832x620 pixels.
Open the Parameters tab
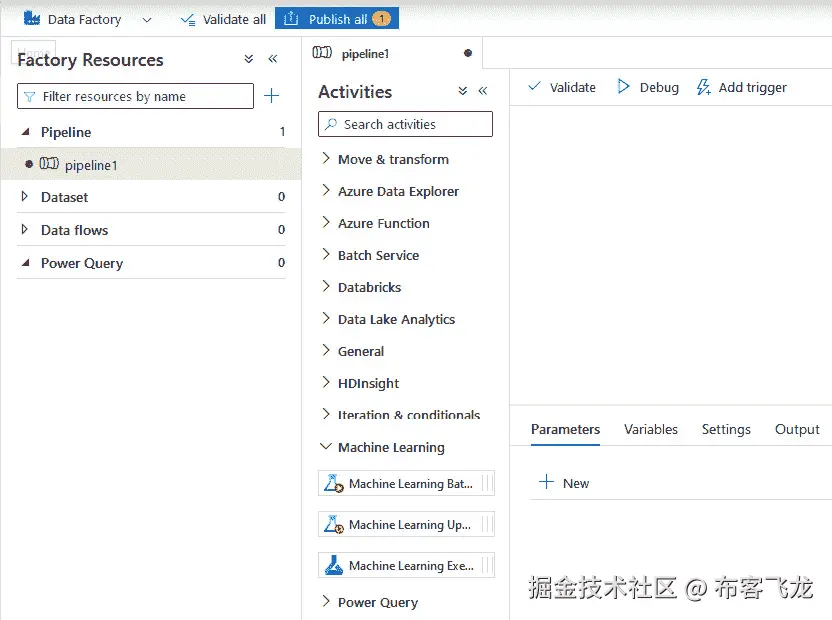click(565, 429)
